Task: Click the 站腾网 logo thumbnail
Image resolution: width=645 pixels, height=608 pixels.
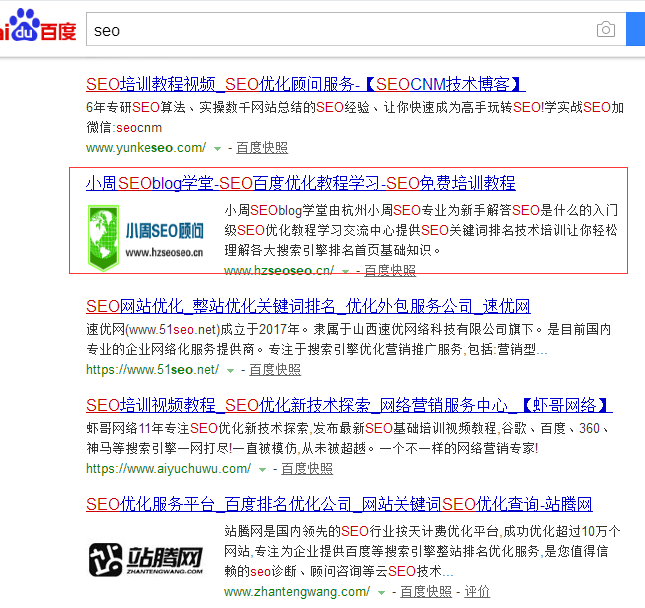Action: (146, 559)
